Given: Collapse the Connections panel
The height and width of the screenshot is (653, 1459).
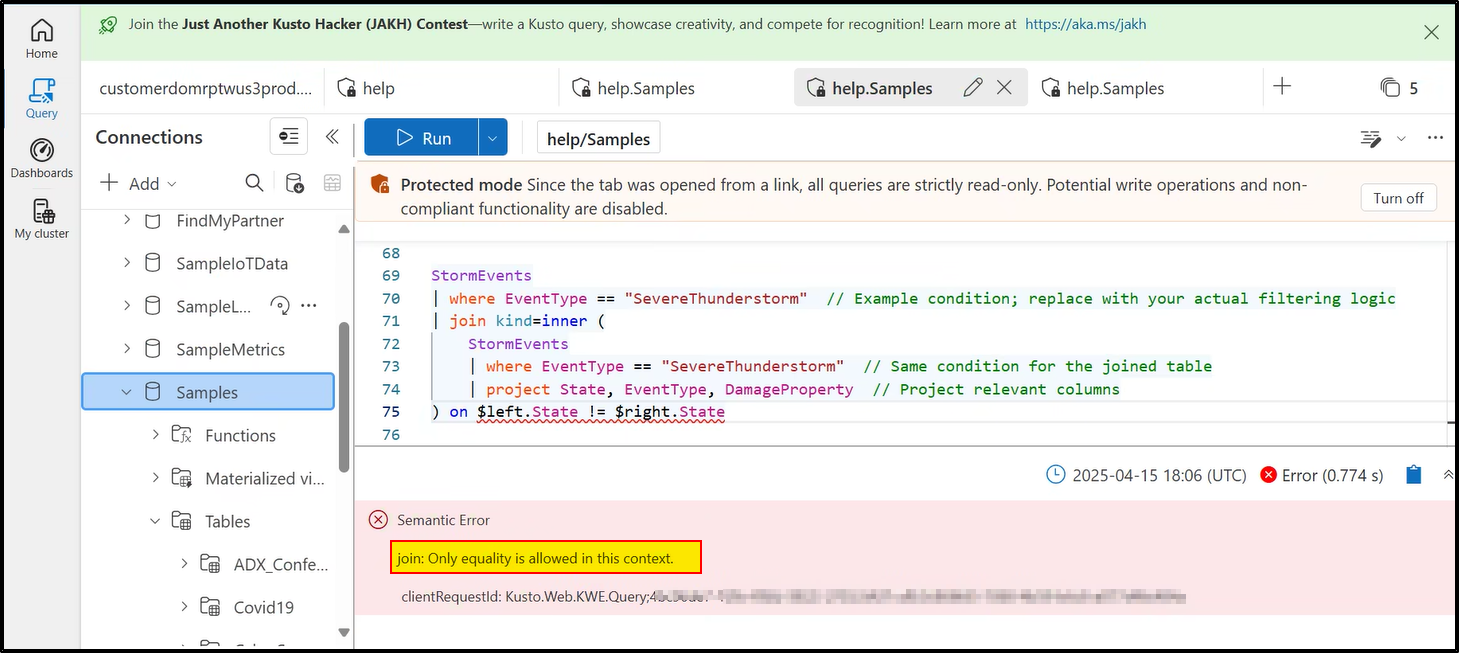Looking at the screenshot, I should pos(332,137).
